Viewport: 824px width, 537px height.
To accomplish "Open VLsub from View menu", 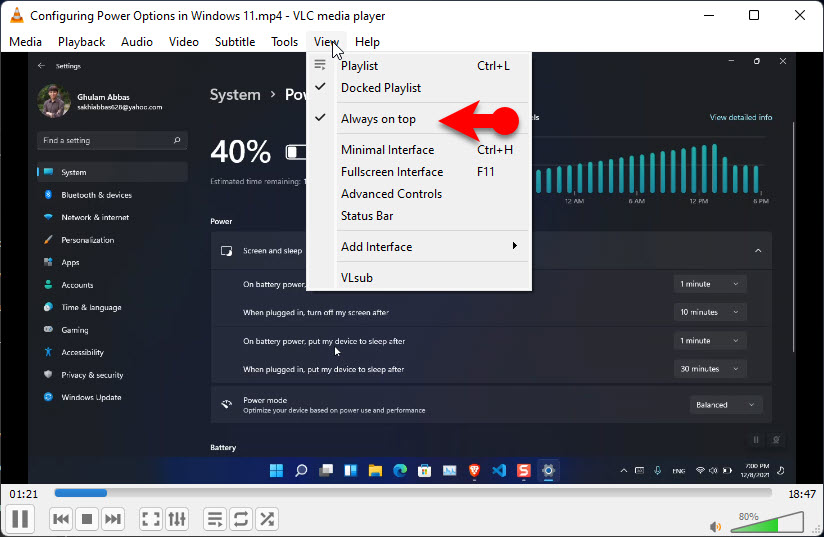I will 419,277.
